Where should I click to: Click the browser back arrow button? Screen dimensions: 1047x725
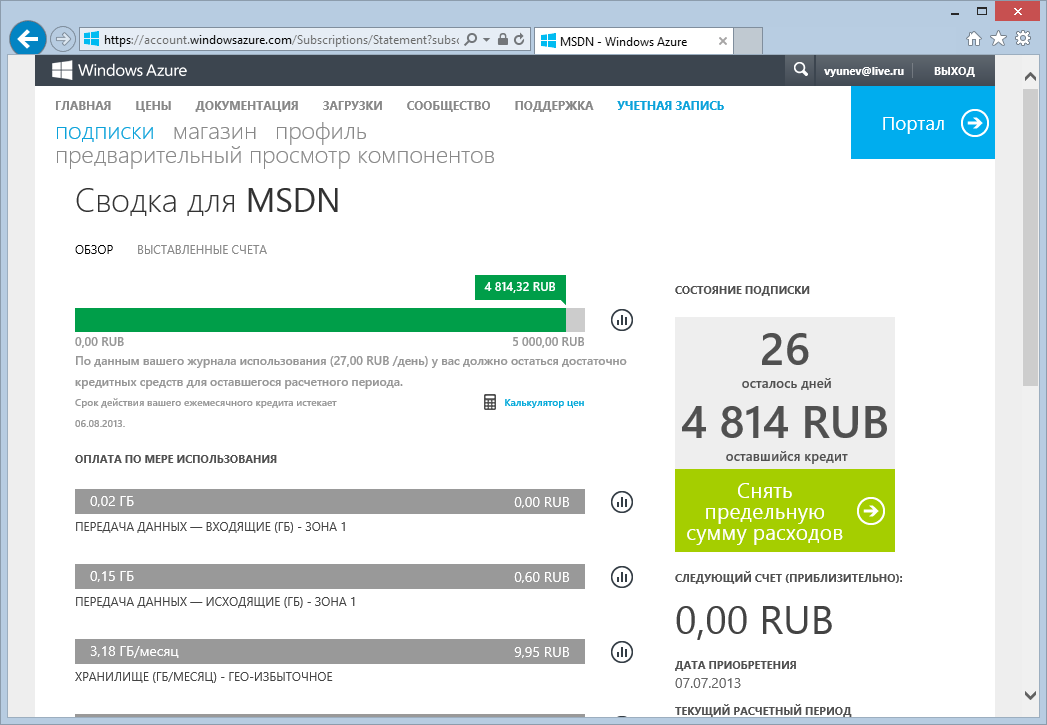(x=27, y=39)
